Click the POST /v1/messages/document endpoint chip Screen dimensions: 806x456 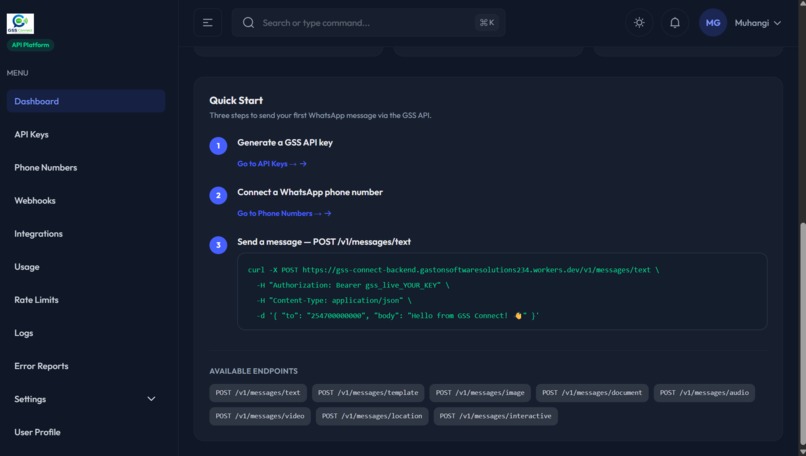point(592,393)
